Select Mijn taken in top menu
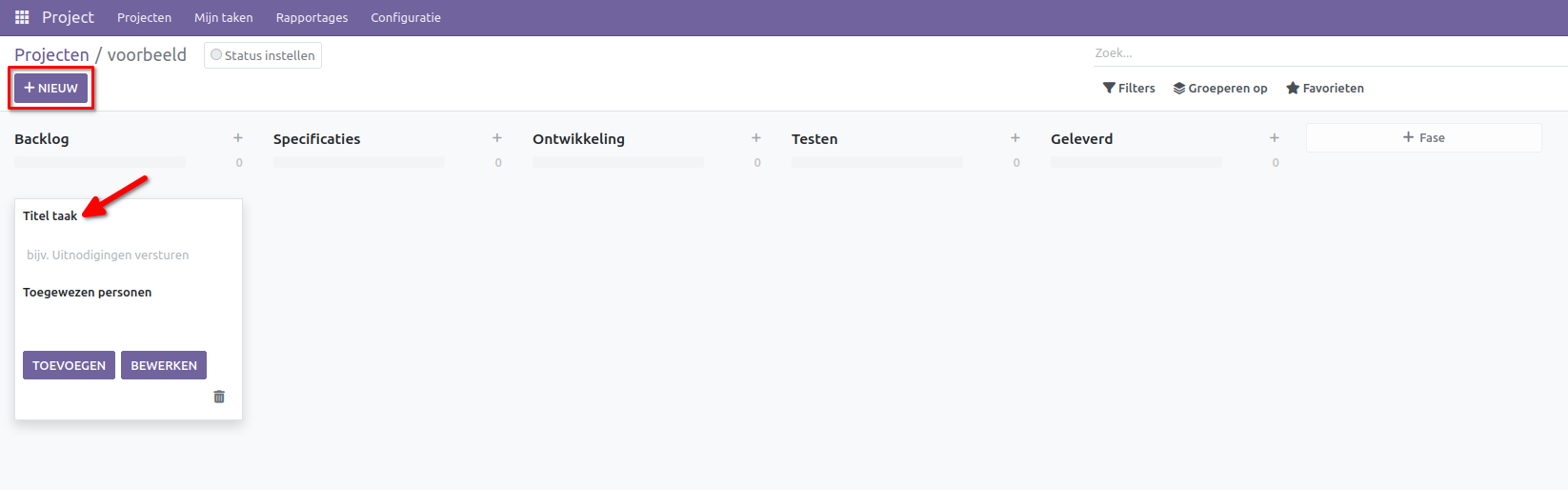The height and width of the screenshot is (490, 1568). click(x=224, y=17)
